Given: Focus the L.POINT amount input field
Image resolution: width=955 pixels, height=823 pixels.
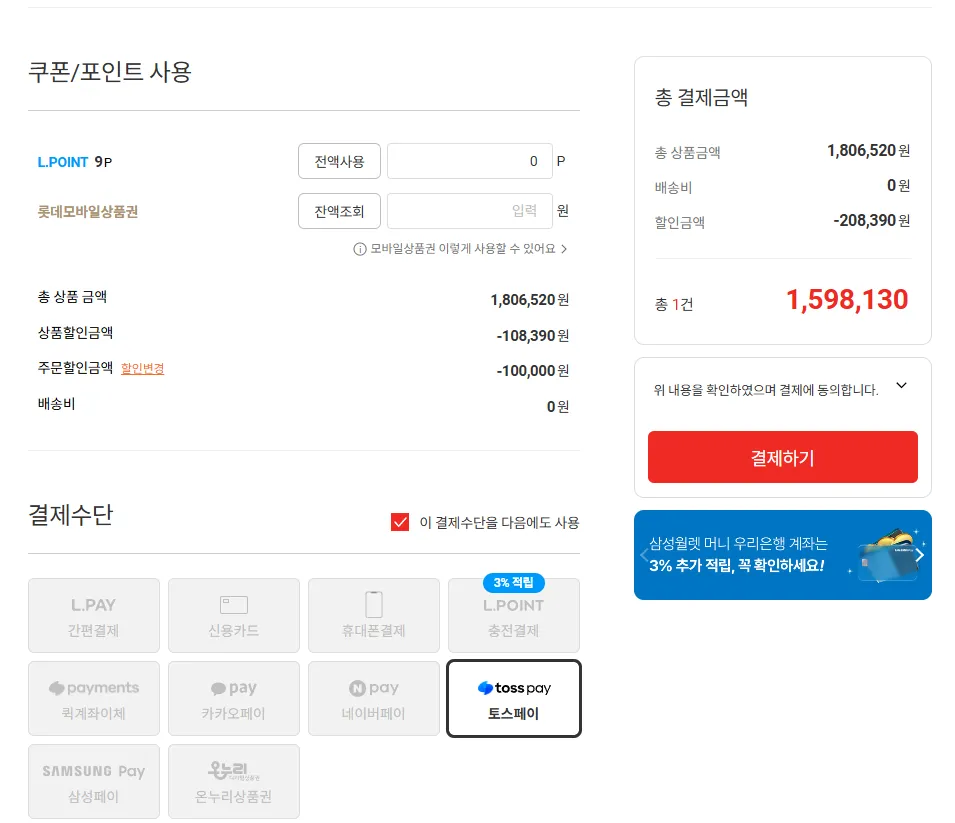Looking at the screenshot, I should [469, 161].
